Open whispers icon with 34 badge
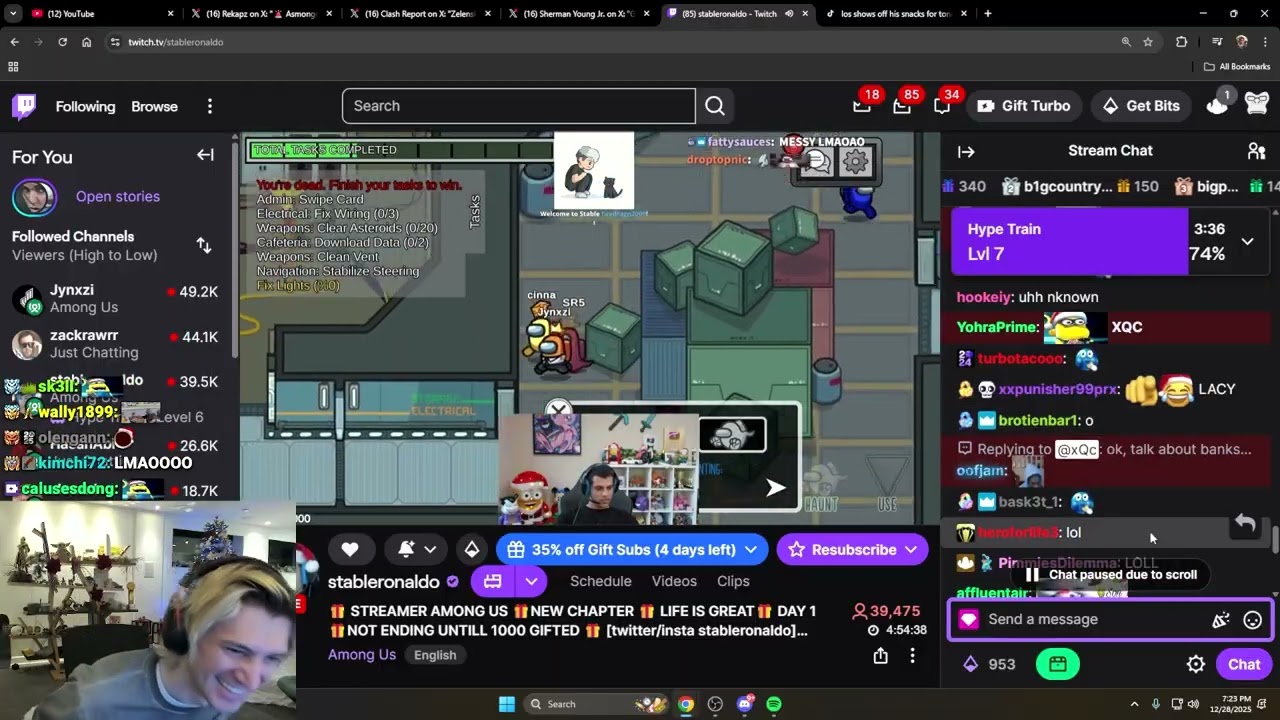 [x=942, y=105]
